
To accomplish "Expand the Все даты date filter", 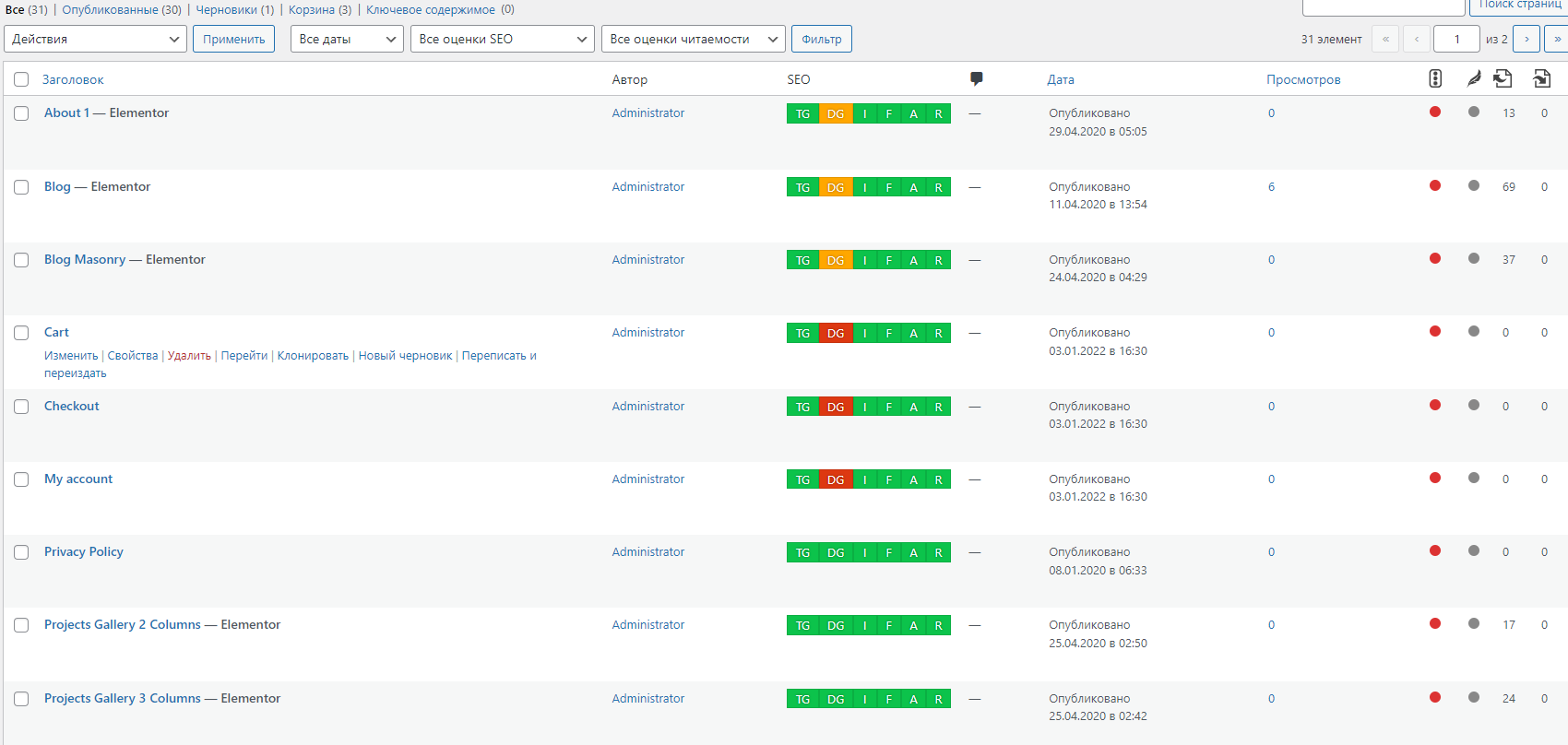I will click(347, 39).
